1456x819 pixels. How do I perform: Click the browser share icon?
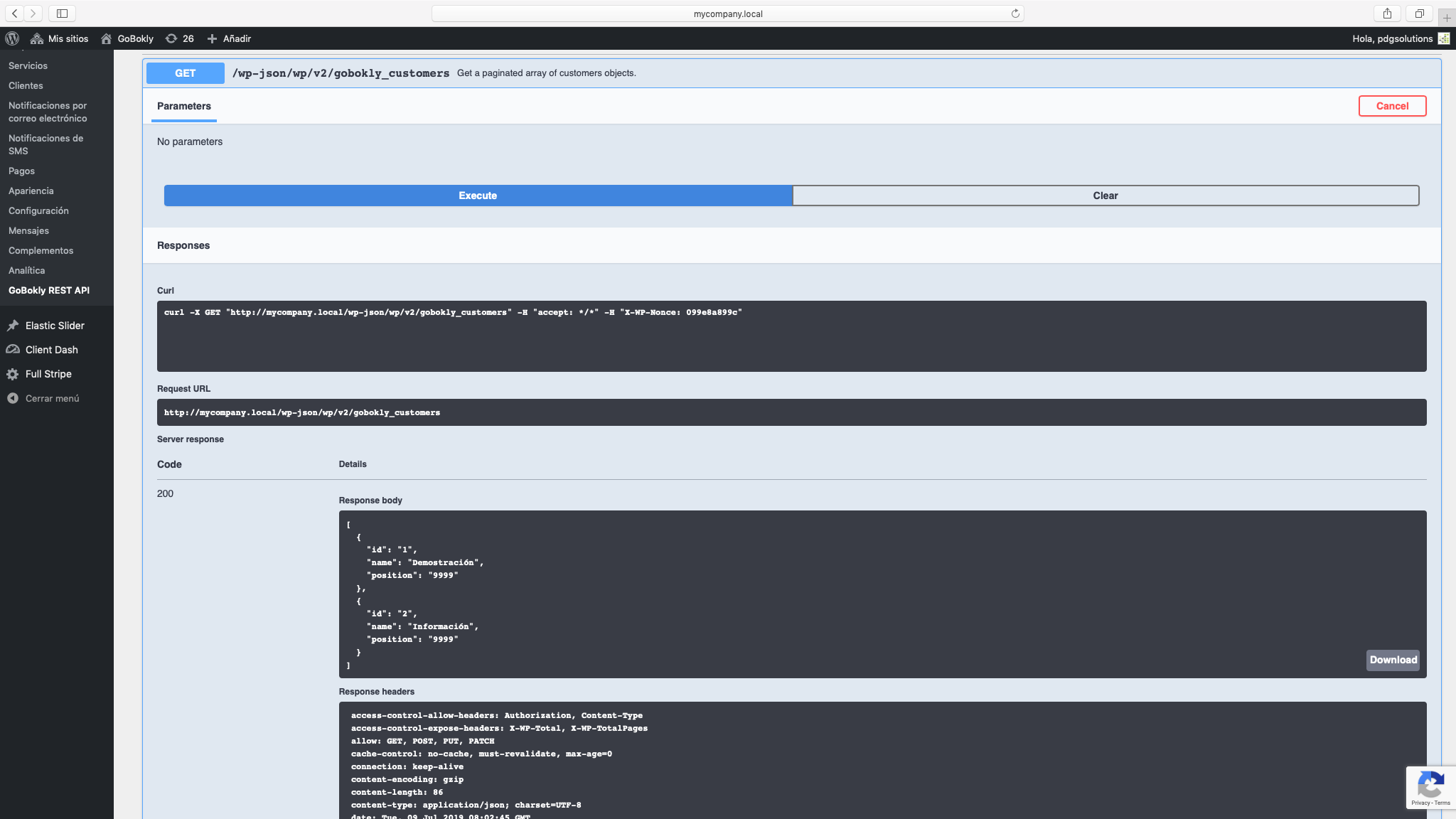(x=1387, y=14)
